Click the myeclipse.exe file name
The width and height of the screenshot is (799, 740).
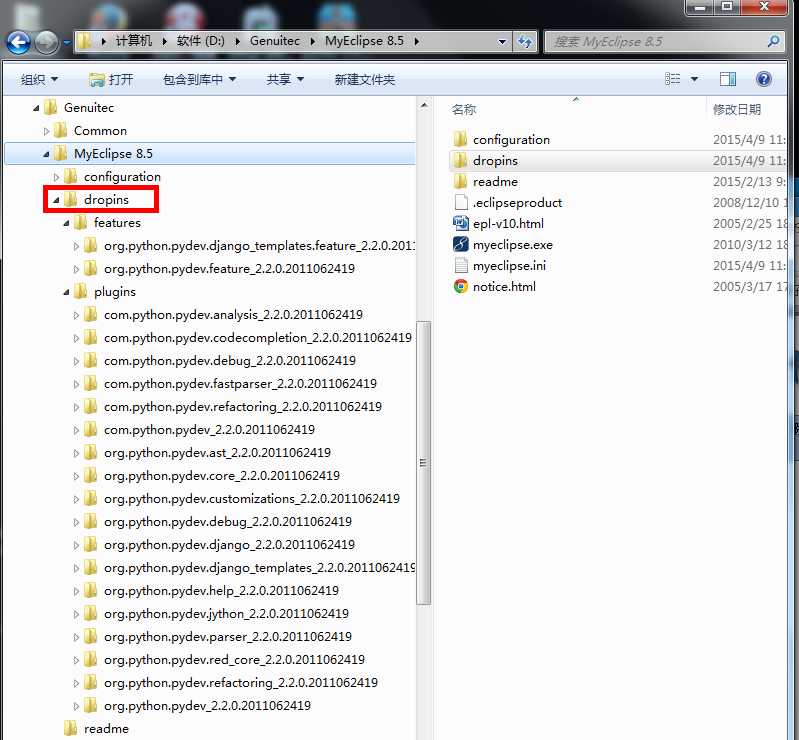513,245
